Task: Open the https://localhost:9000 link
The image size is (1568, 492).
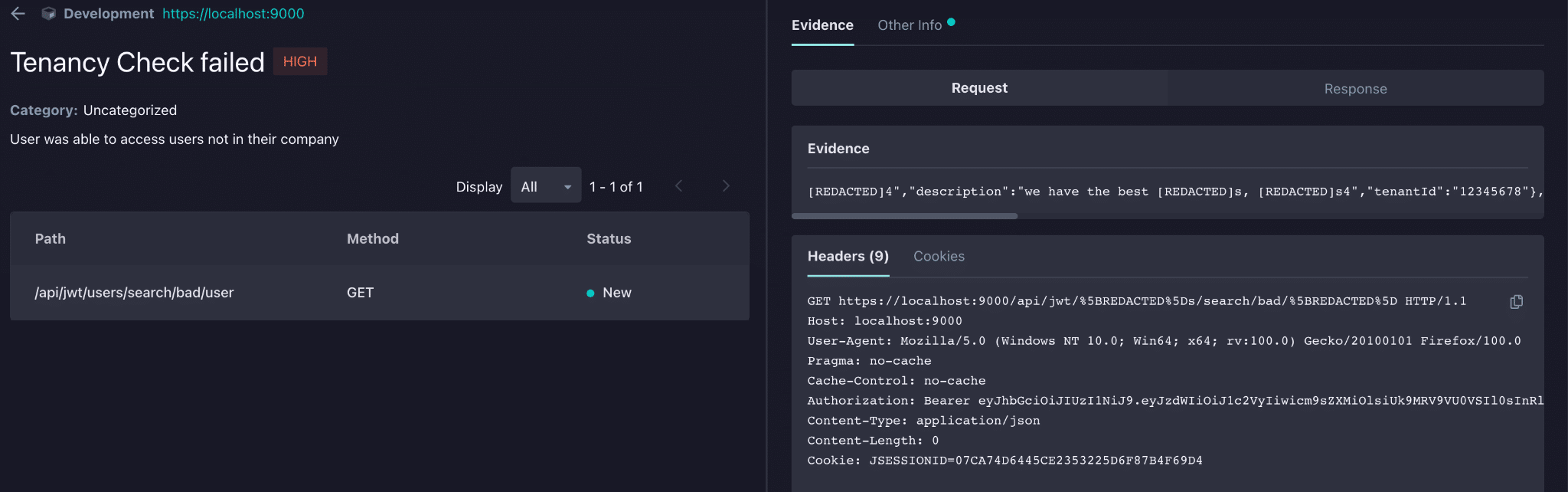Action: point(234,14)
